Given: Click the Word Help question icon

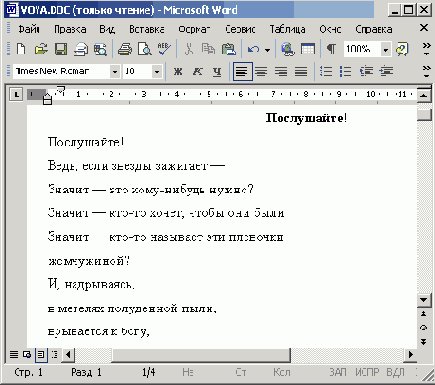Looking at the screenshot, I should [402, 49].
